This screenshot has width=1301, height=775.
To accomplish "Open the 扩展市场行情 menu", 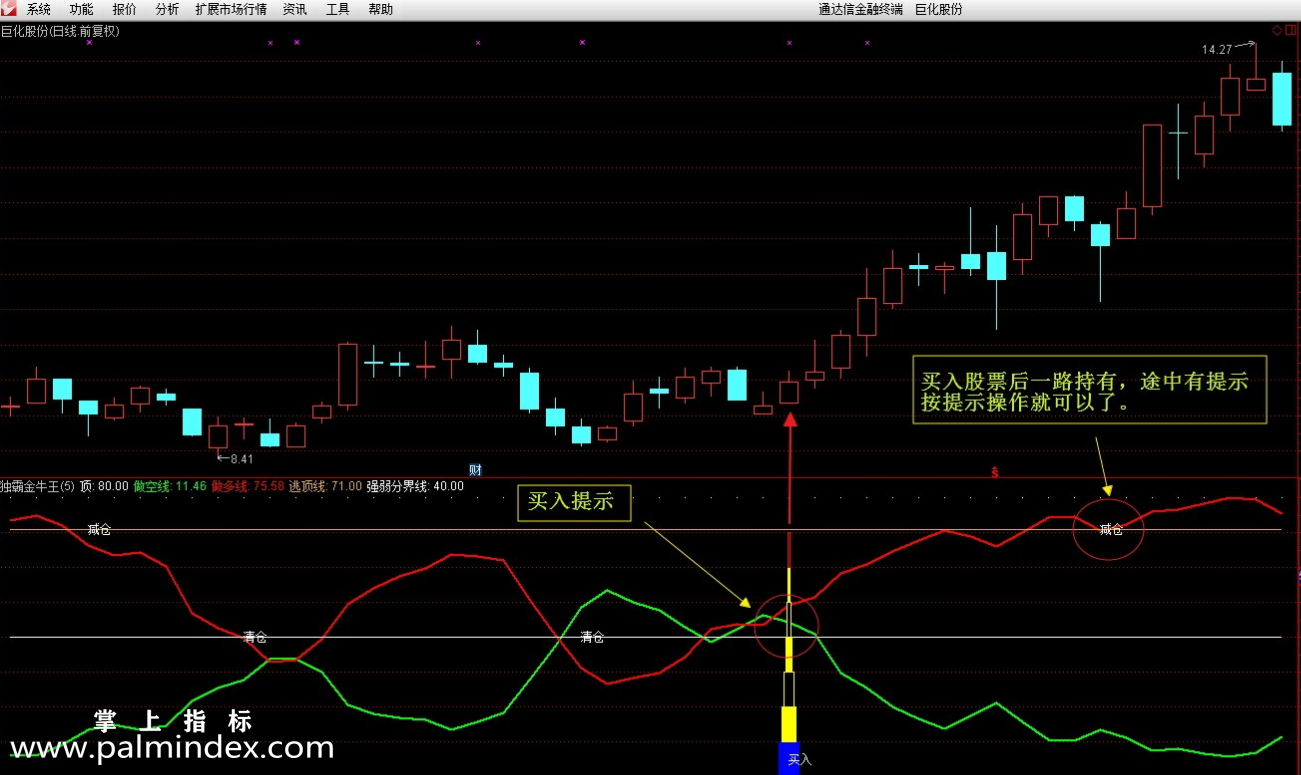I will coord(231,10).
